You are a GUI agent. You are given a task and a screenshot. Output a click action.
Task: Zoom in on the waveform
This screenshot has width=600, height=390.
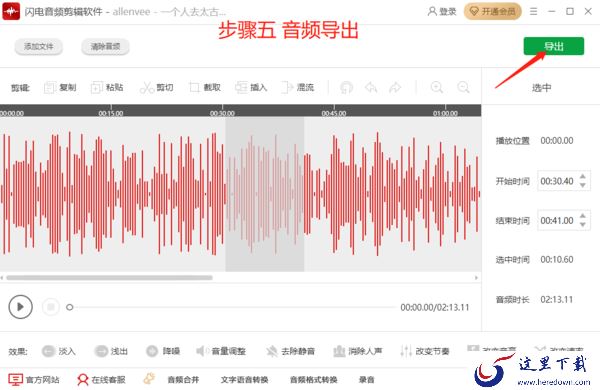[x=437, y=88]
